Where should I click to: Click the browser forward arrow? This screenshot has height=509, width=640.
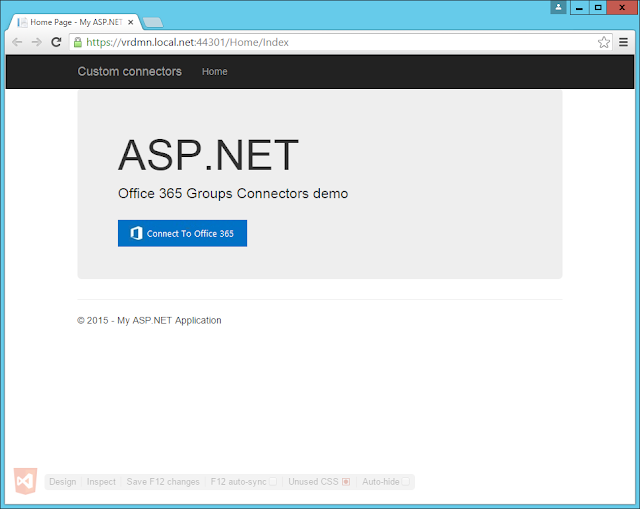tap(37, 42)
